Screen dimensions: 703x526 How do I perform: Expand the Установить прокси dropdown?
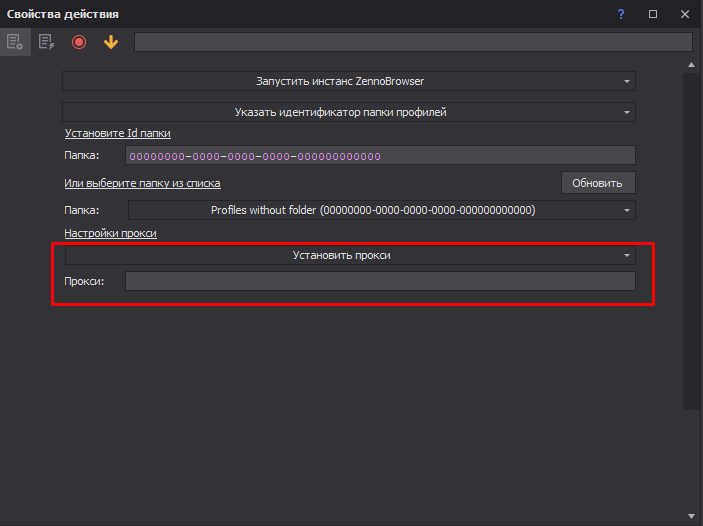[350, 255]
